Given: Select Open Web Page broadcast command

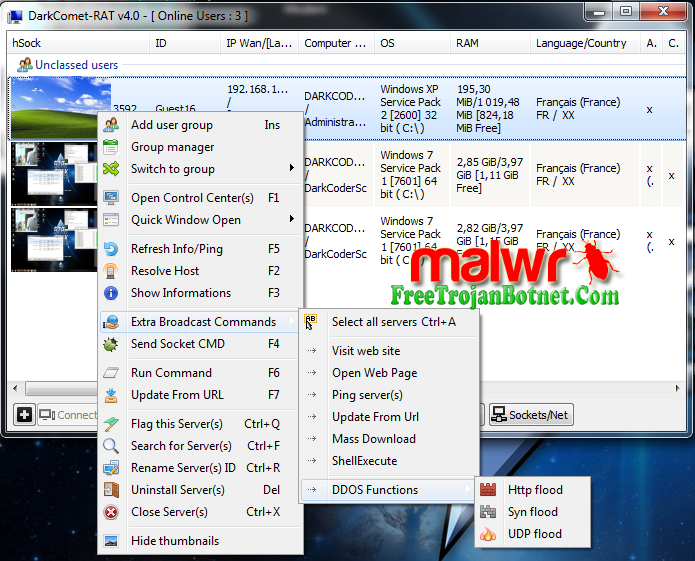Looking at the screenshot, I should click(x=389, y=373).
